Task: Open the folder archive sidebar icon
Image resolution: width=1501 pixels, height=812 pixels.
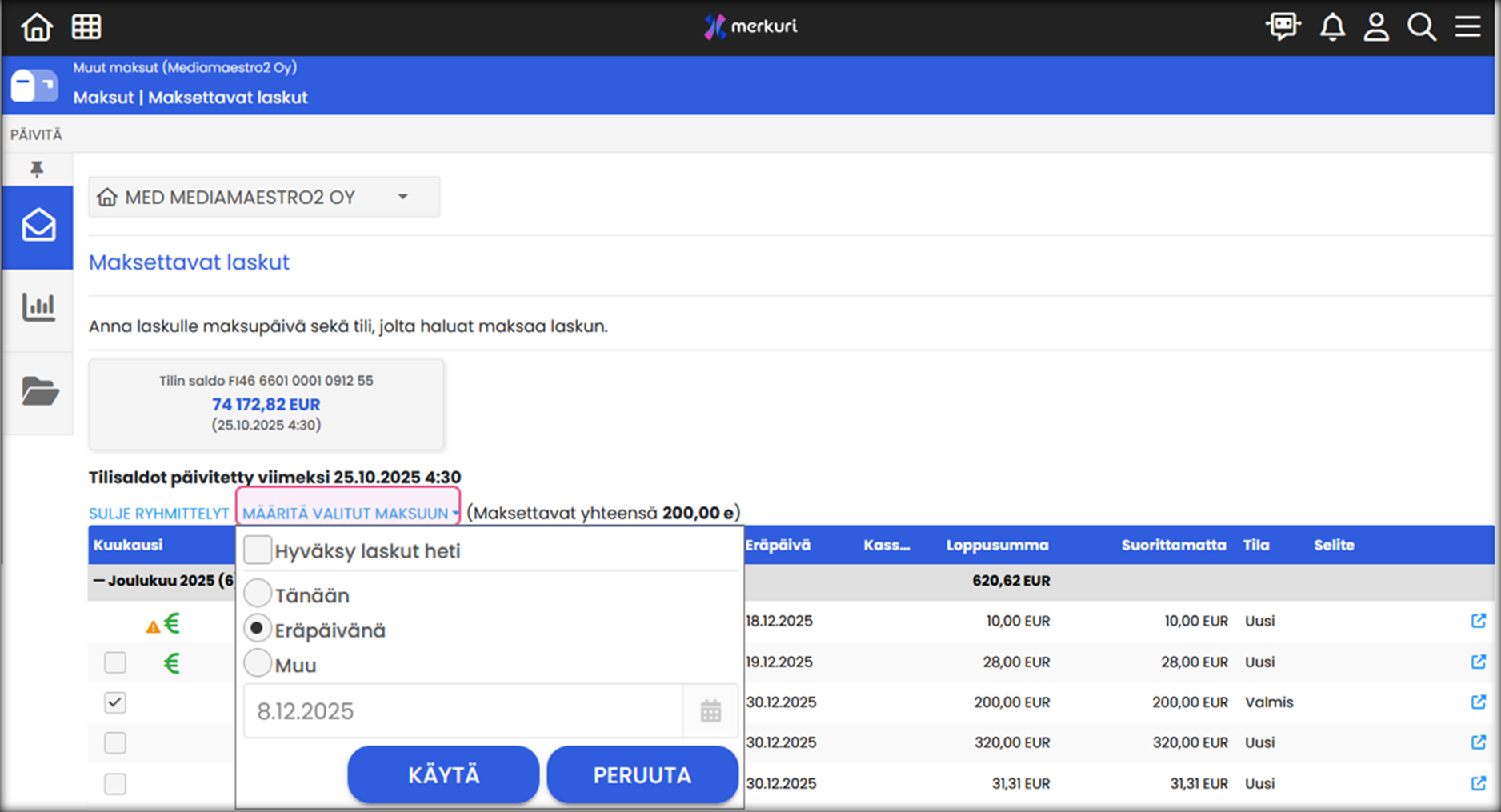Action: click(x=39, y=391)
